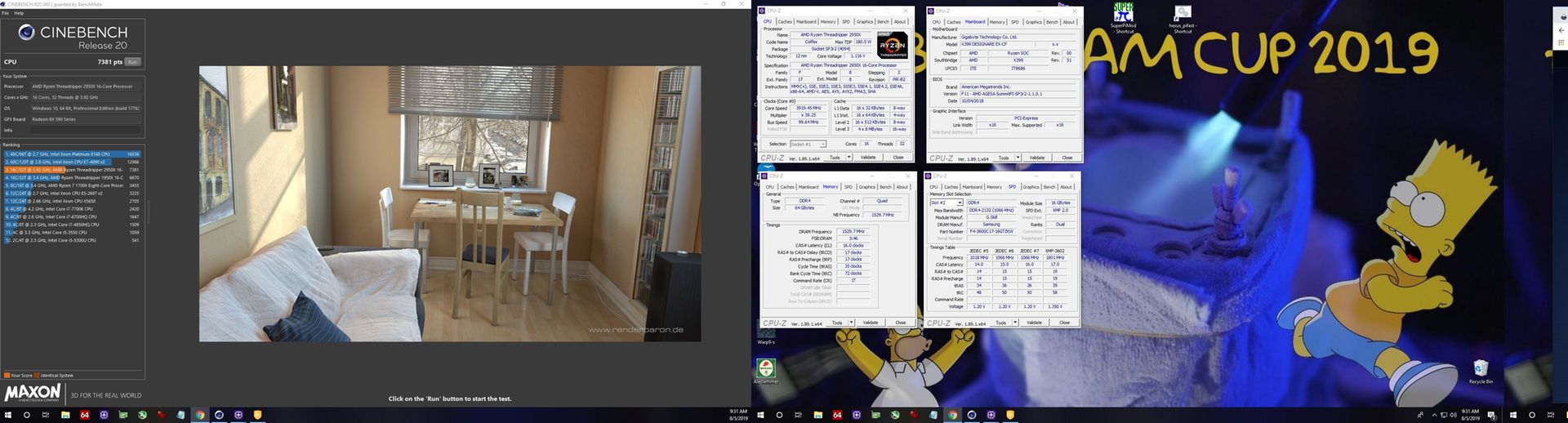Viewport: 1568px width, 423px height.
Task: Open File Explorer on the middle taskbar
Action: click(x=817, y=415)
